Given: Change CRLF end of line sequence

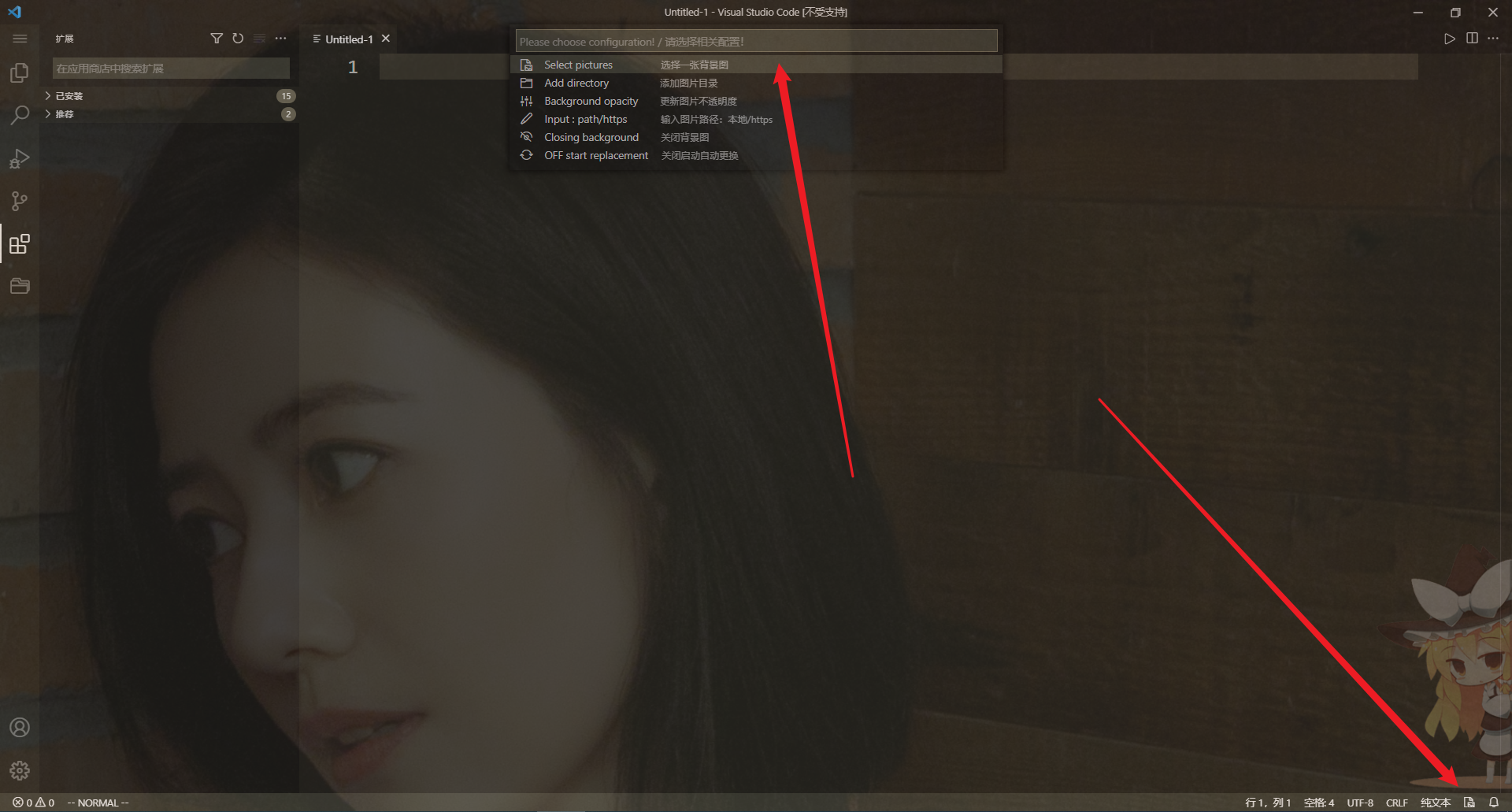Looking at the screenshot, I should [x=1397, y=803].
